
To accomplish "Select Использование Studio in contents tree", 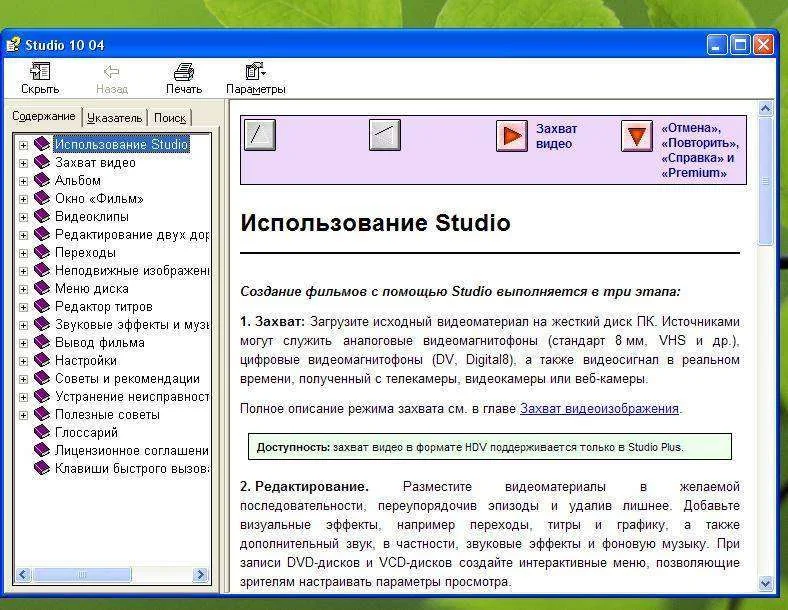I will pyautogui.click(x=121, y=144).
